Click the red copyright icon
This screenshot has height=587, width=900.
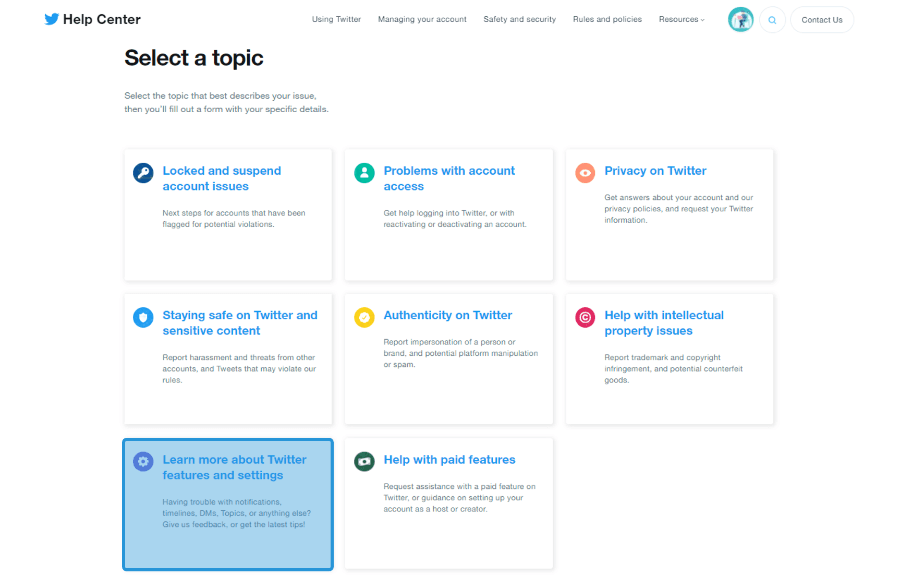pos(585,317)
